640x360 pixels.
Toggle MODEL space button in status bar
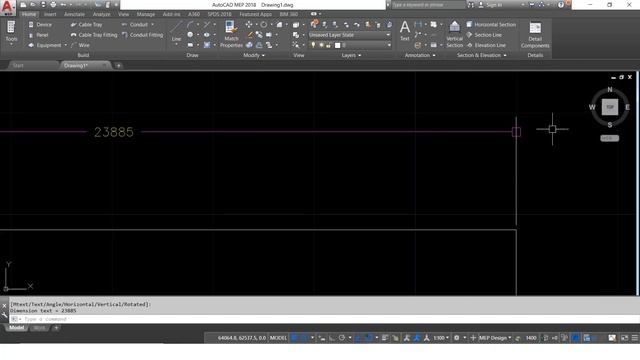(x=278, y=338)
